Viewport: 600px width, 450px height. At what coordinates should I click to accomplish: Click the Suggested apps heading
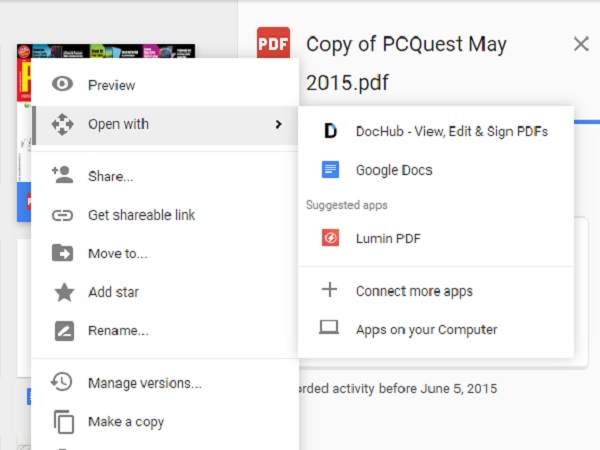(x=347, y=205)
